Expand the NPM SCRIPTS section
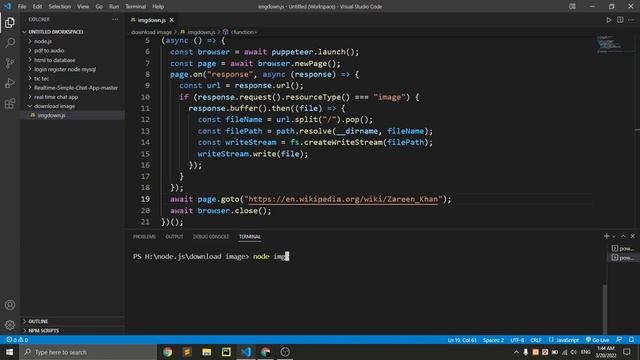Screen dimensions: 640x360 coord(44,331)
